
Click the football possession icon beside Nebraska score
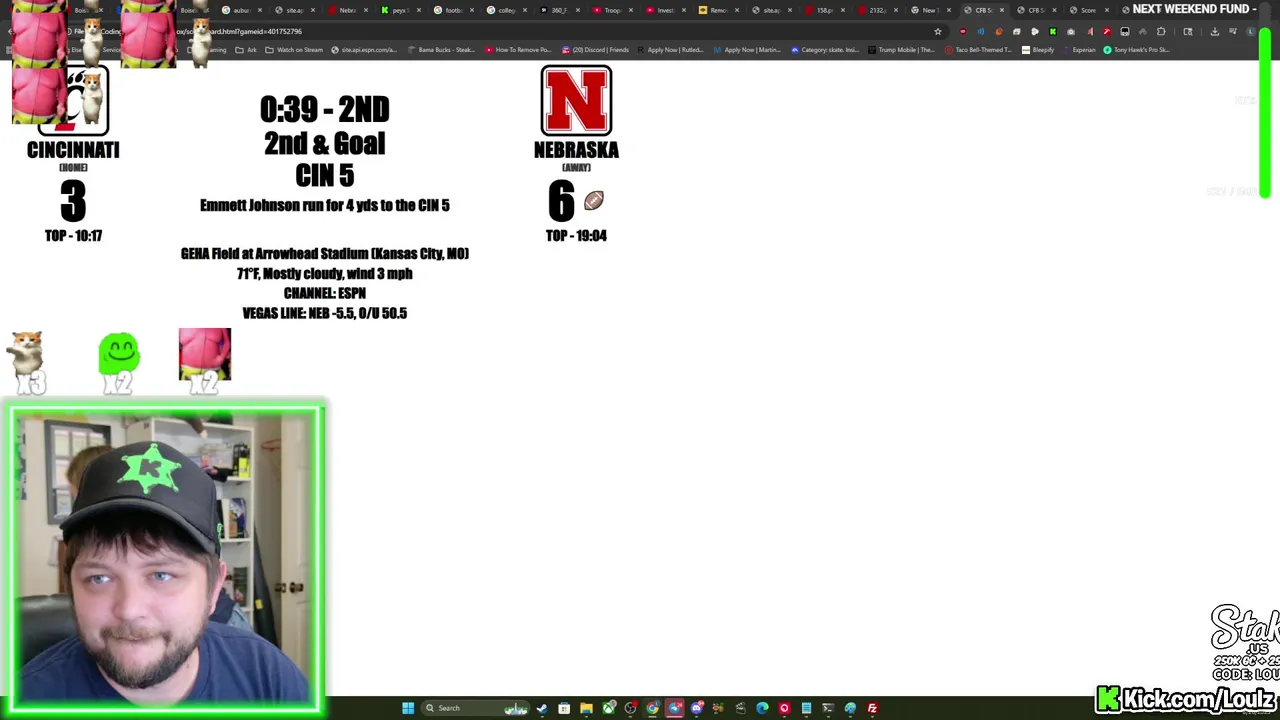click(594, 201)
